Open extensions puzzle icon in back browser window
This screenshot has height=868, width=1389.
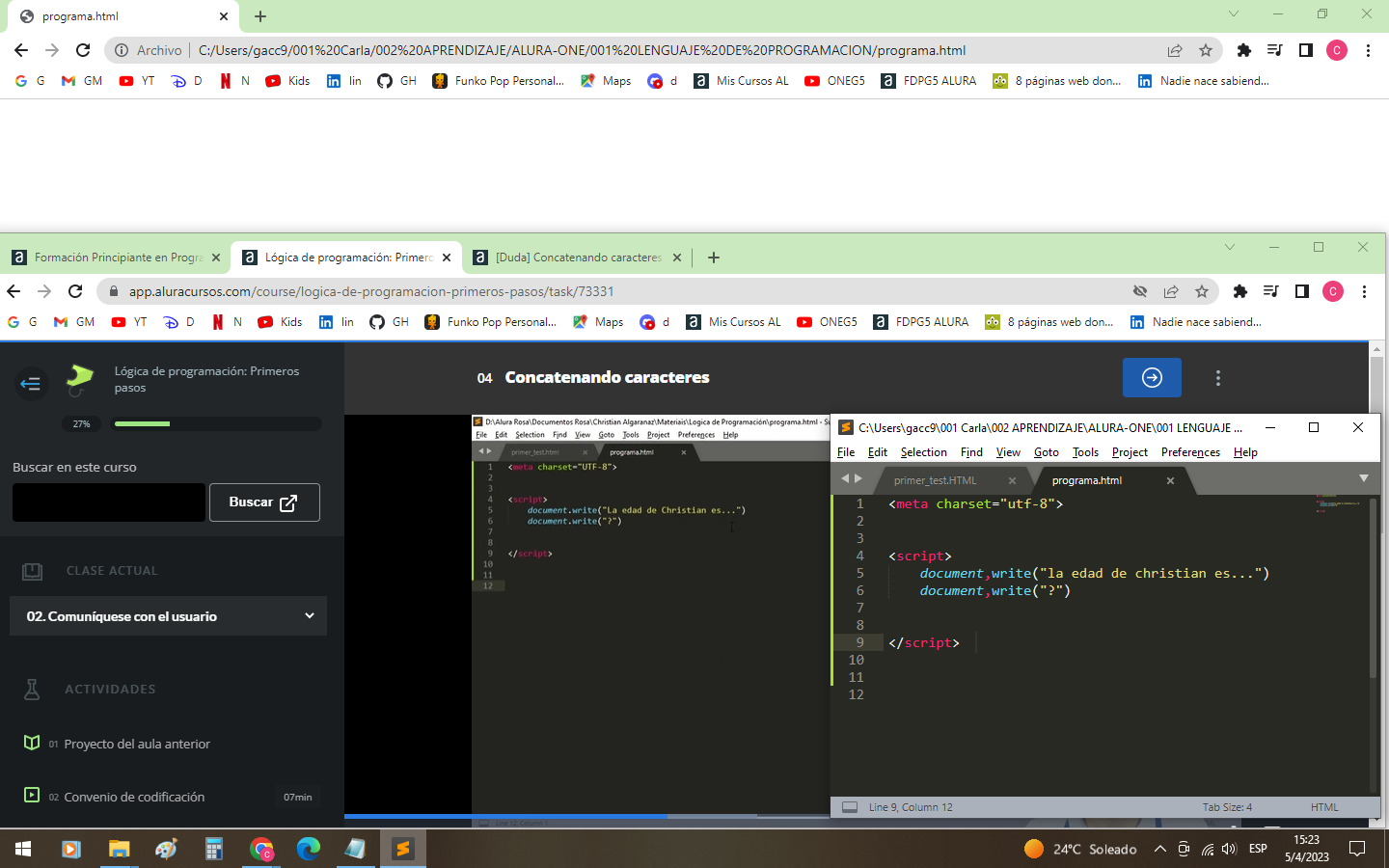pyautogui.click(x=1243, y=50)
